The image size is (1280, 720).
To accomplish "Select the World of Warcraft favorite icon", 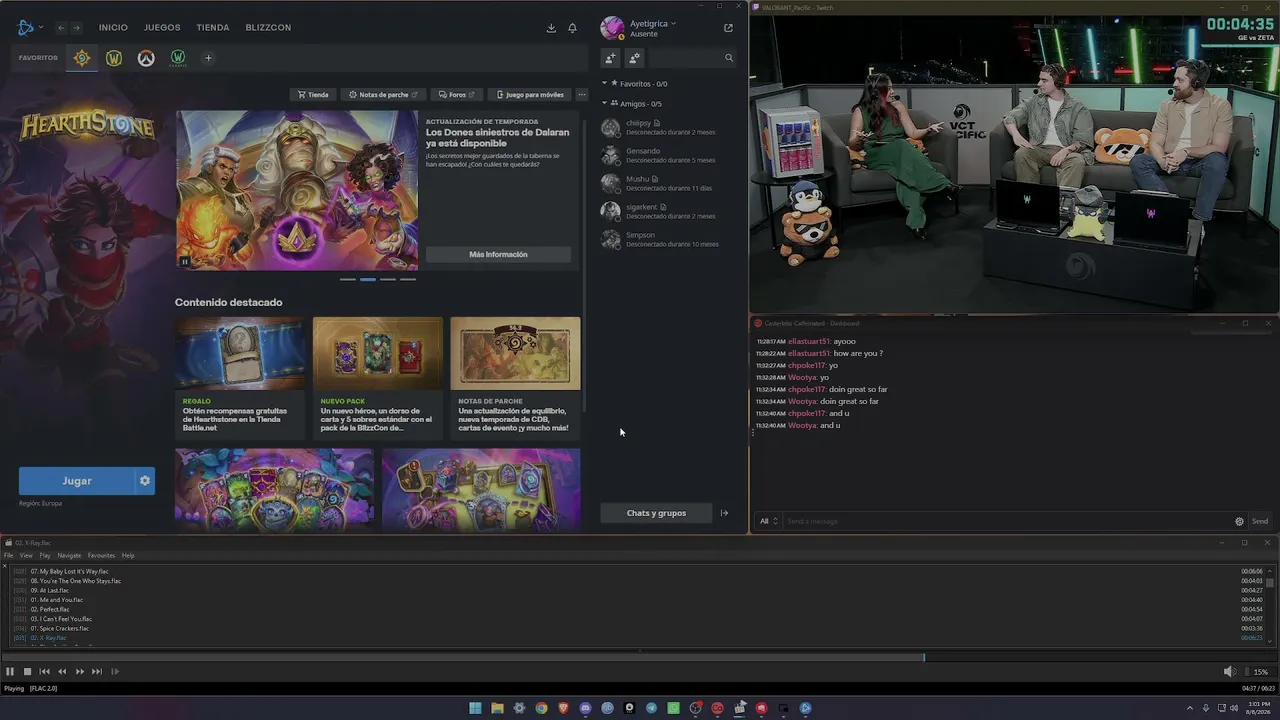I will (x=114, y=58).
